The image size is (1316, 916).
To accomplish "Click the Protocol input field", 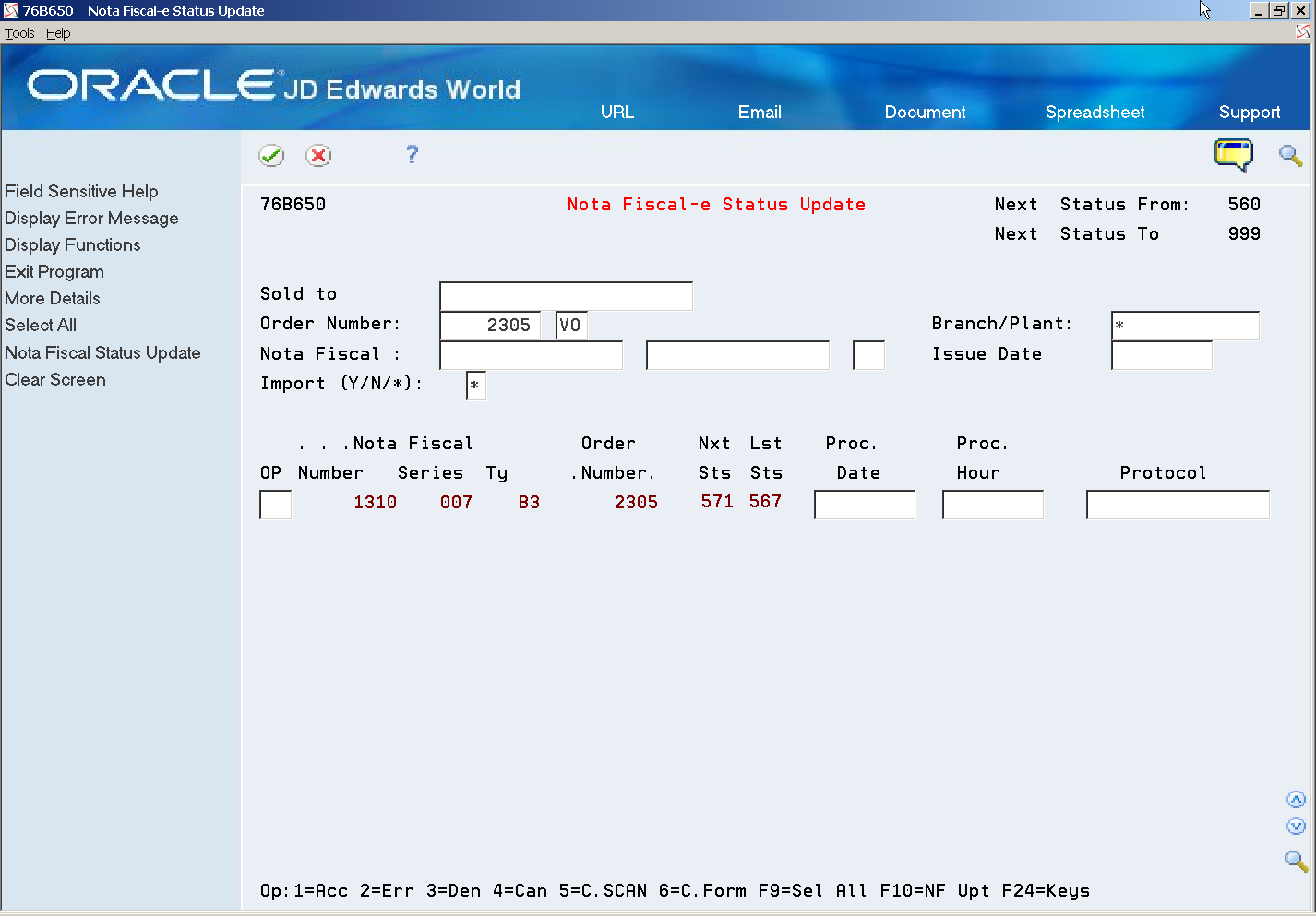I will (x=1178, y=505).
